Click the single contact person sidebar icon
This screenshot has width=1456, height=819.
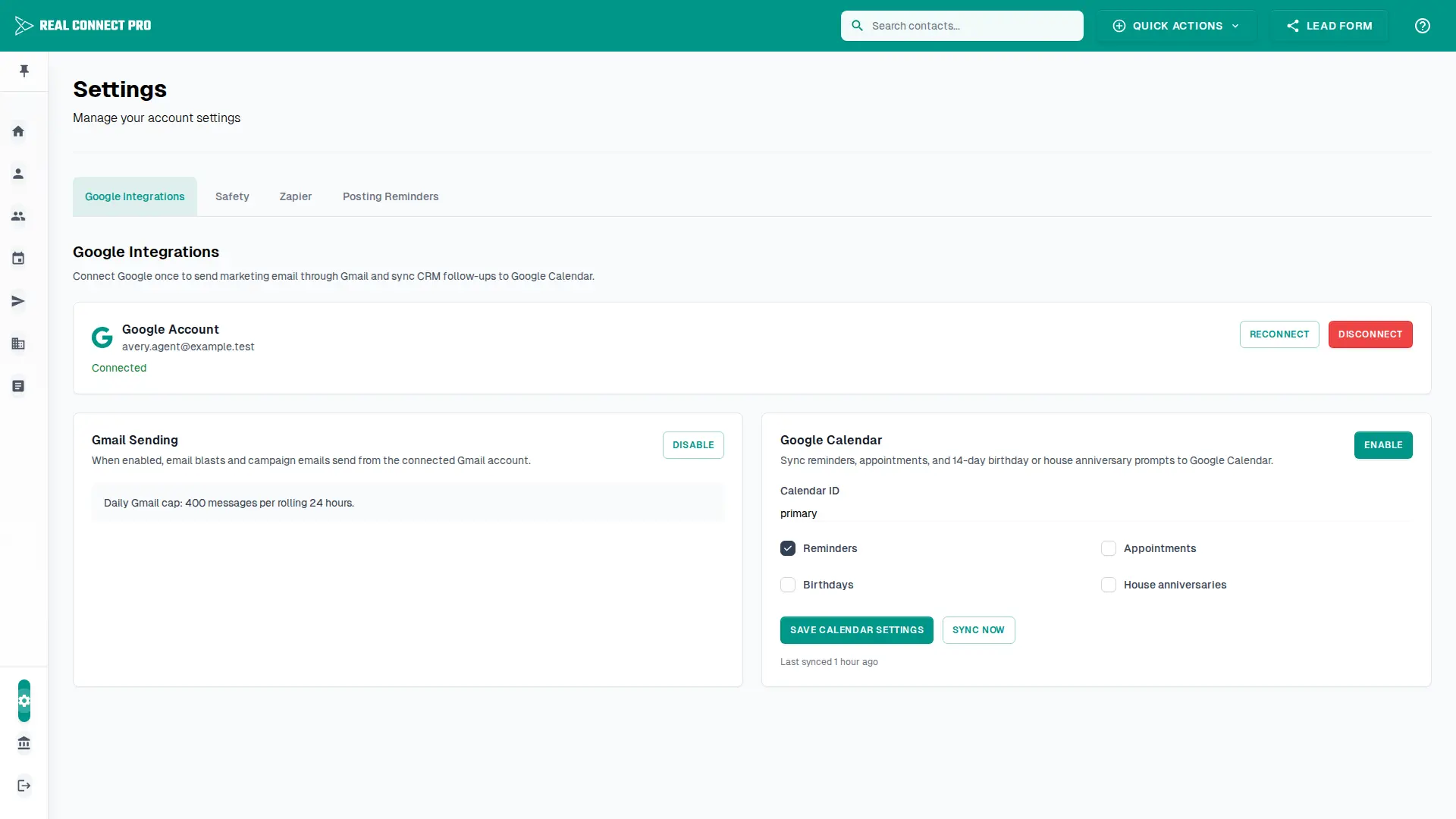(x=18, y=174)
